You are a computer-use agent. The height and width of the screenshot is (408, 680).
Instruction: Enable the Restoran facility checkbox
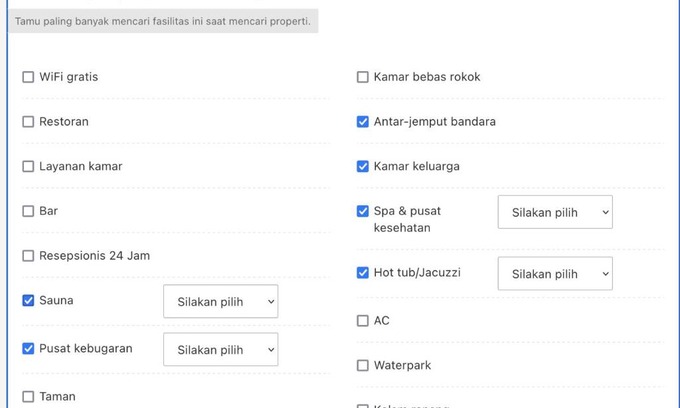pyautogui.click(x=28, y=122)
